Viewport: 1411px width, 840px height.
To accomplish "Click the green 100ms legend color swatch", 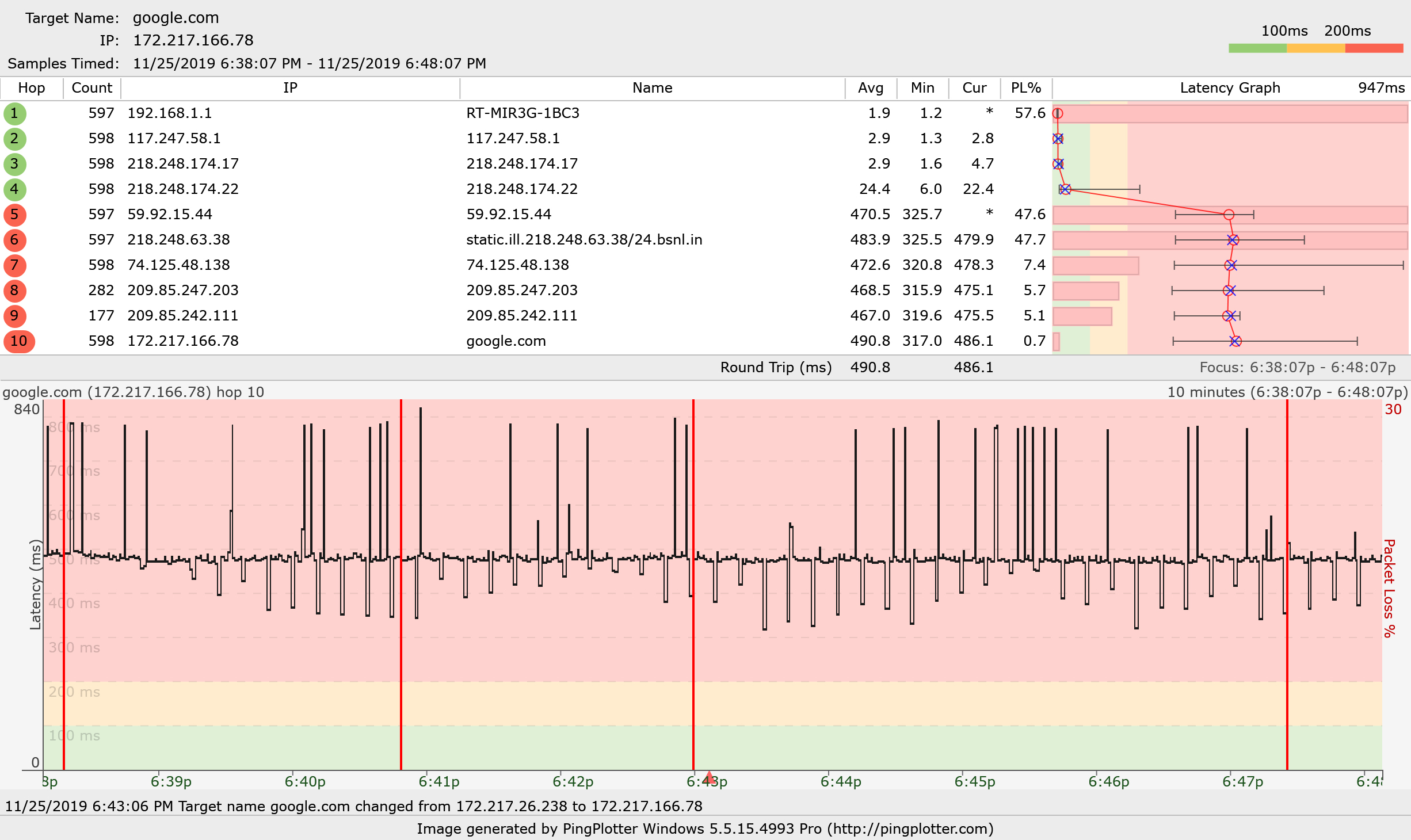I will coord(1257,48).
